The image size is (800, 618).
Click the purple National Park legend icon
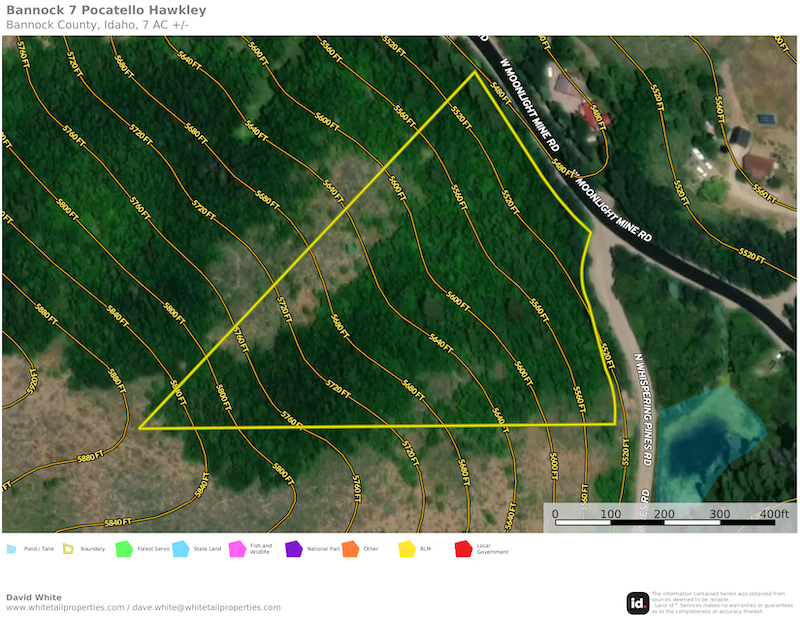(293, 549)
